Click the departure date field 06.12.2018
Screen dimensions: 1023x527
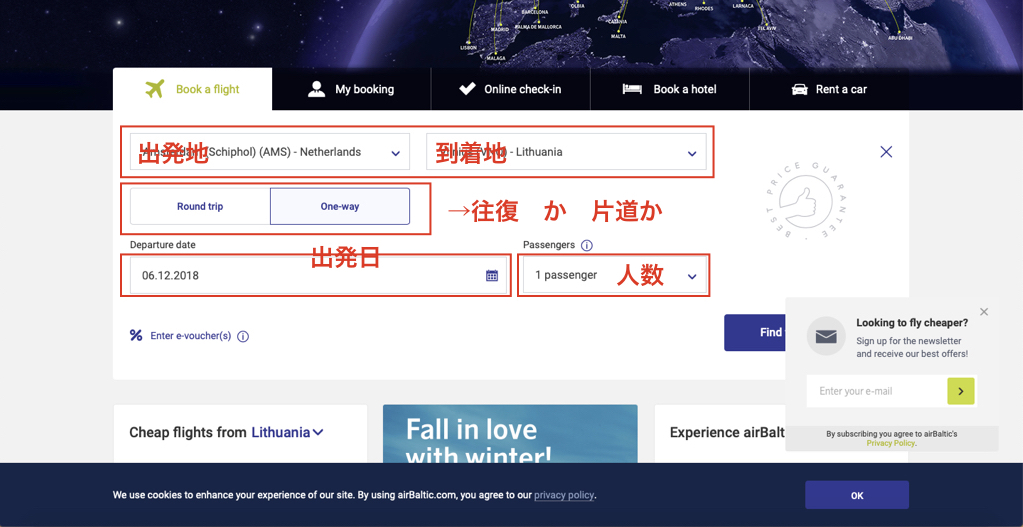320,275
